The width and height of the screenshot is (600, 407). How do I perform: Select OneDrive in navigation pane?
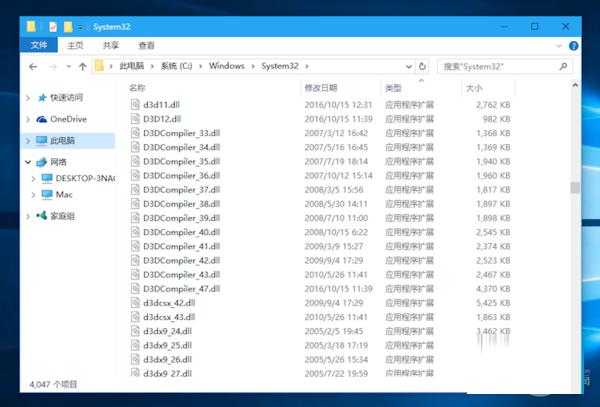(x=68, y=119)
